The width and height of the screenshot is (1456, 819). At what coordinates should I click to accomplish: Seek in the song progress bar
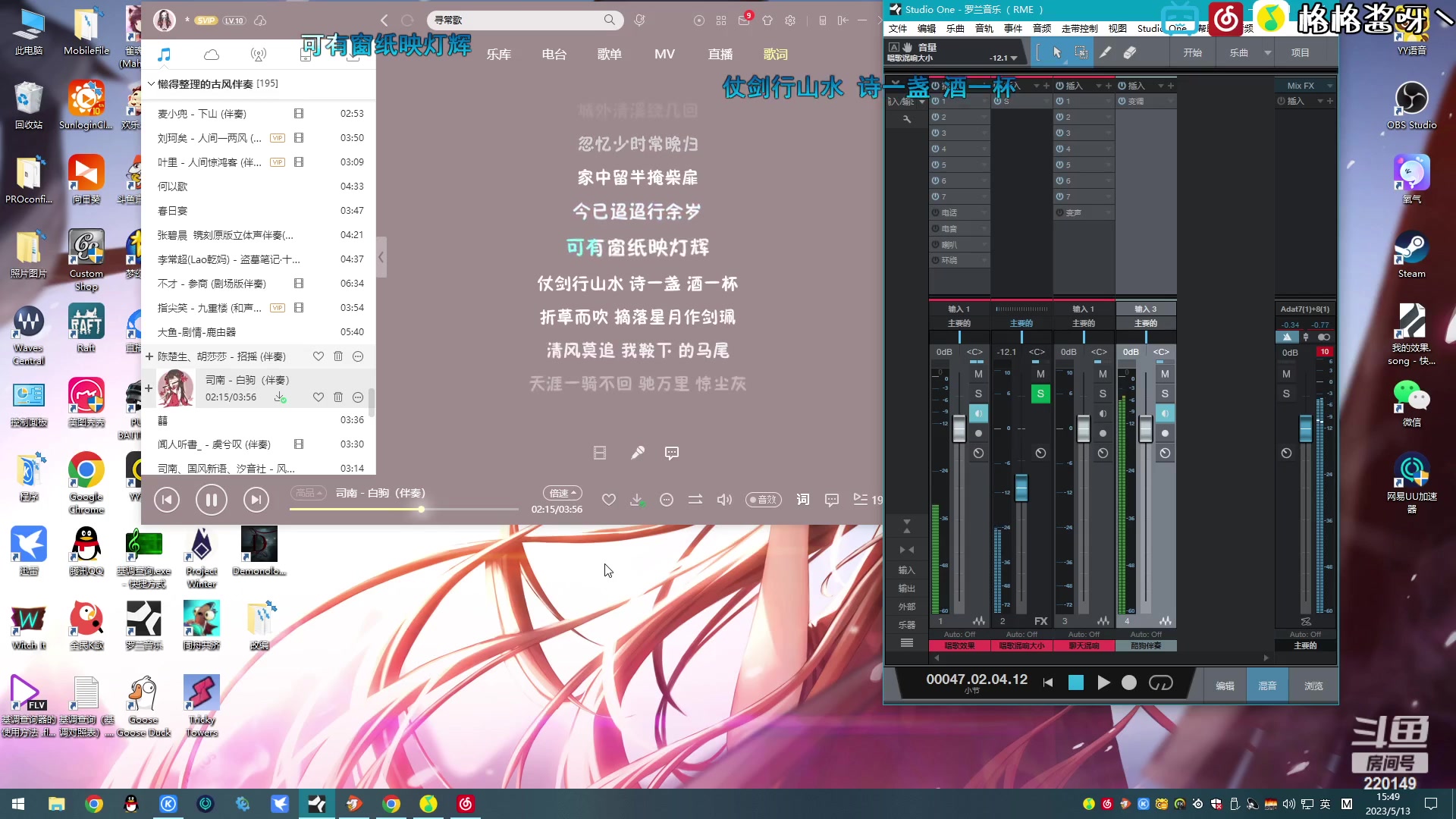click(403, 510)
